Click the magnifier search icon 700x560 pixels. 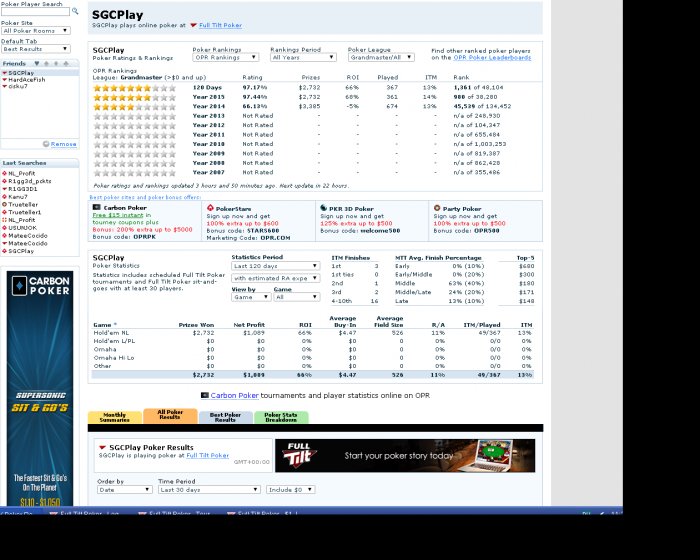(x=75, y=11)
